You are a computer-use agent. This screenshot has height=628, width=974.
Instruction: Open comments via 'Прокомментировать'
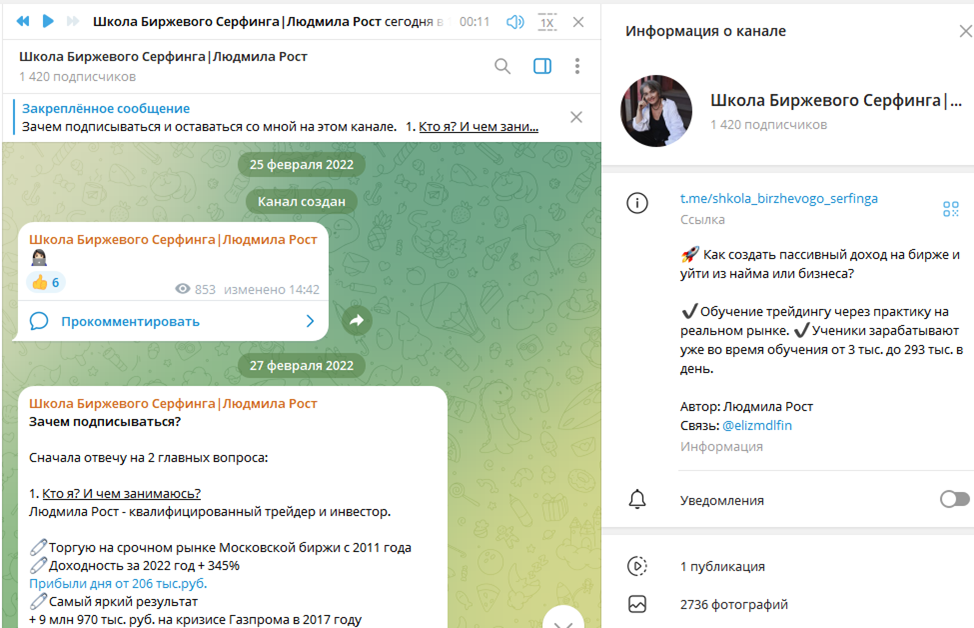click(x=130, y=322)
